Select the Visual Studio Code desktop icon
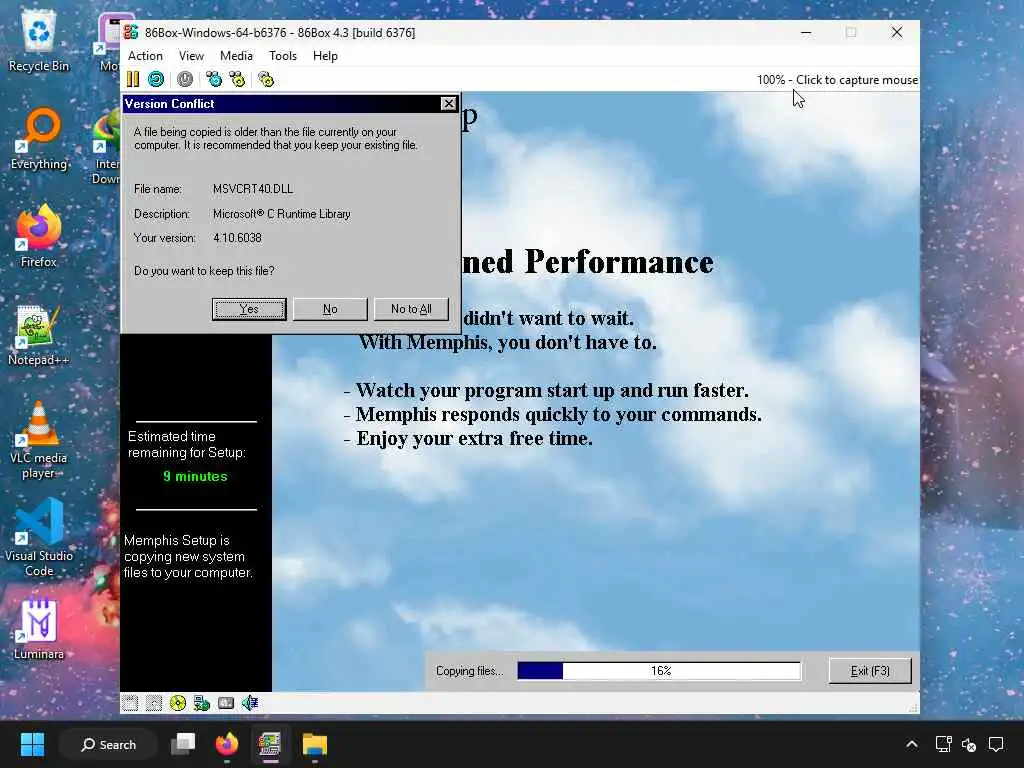1024x768 pixels. (39, 537)
